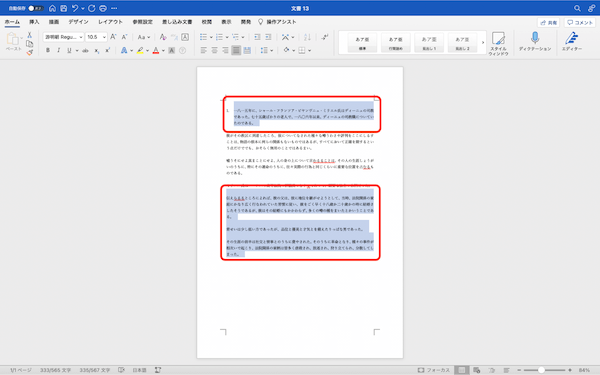Click the Copy icon
The width and height of the screenshot is (600, 375).
point(29,44)
